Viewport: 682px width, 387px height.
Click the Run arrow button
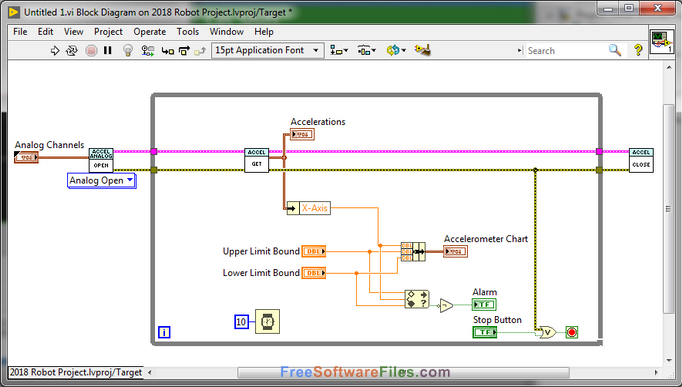click(55, 51)
